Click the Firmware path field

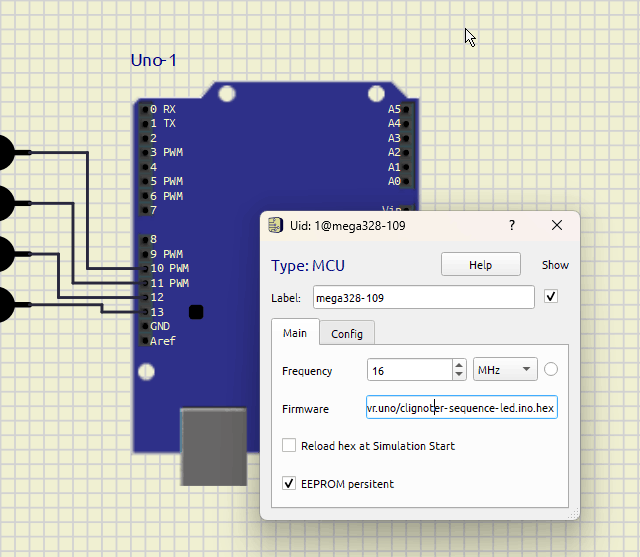click(x=462, y=407)
